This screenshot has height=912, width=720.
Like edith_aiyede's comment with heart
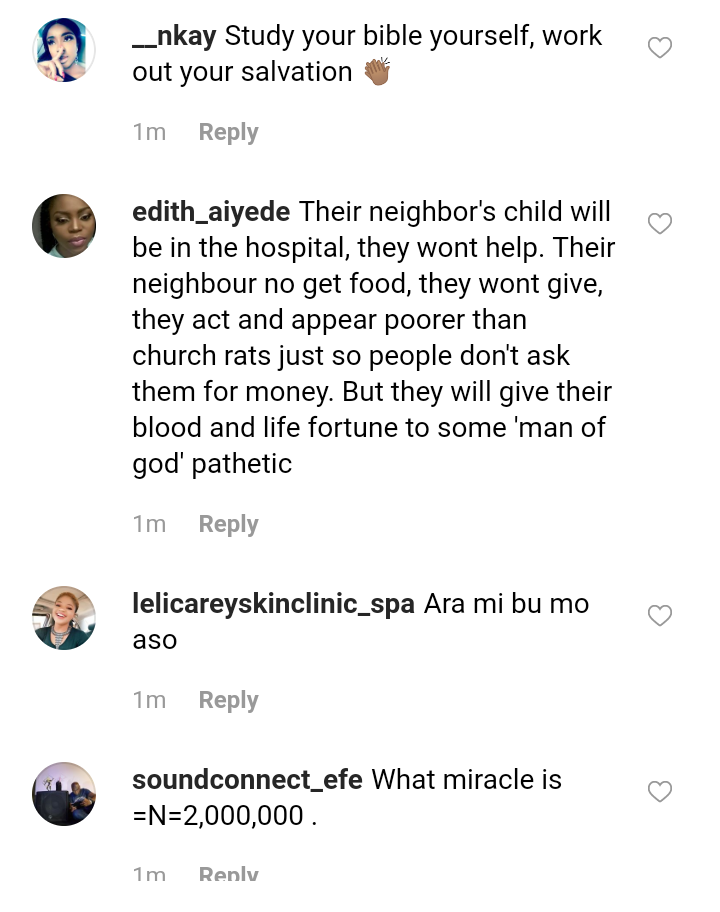[660, 223]
